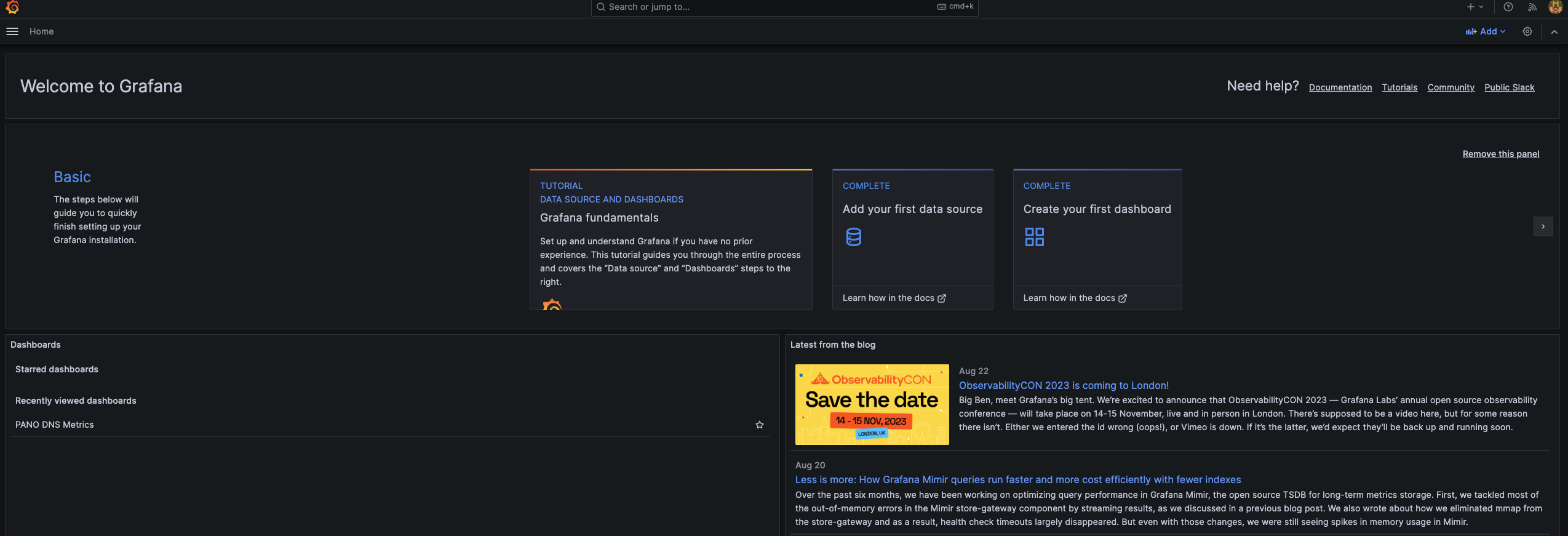The image size is (1568, 536).
Task: Click the Search or jump to field
Action: click(784, 7)
